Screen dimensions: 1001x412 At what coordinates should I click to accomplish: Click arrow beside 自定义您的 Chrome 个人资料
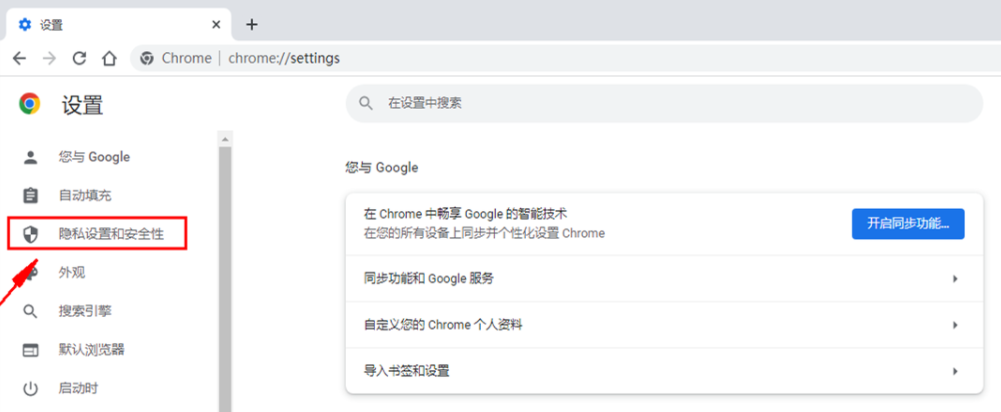[956, 324]
